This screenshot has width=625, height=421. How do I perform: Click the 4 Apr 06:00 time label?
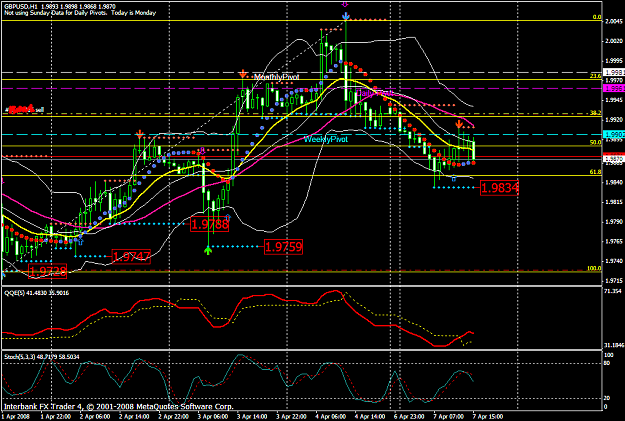tap(330, 417)
